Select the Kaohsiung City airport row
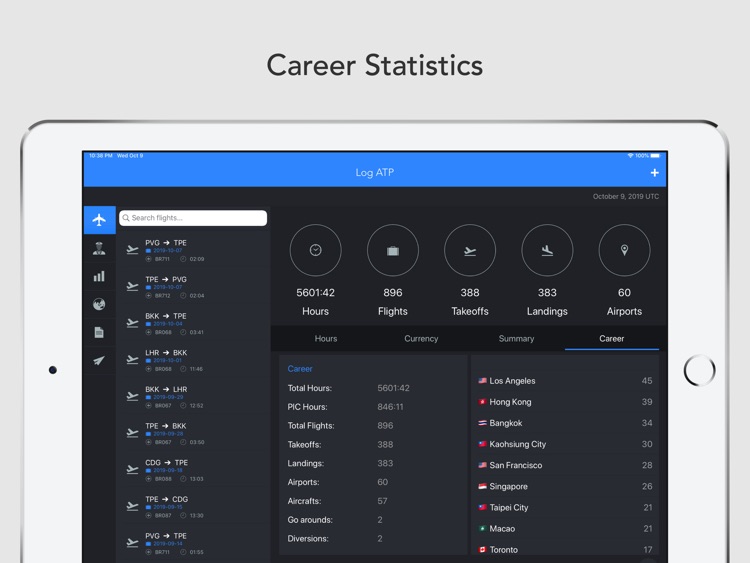This screenshot has height=563, width=750. [x=565, y=444]
